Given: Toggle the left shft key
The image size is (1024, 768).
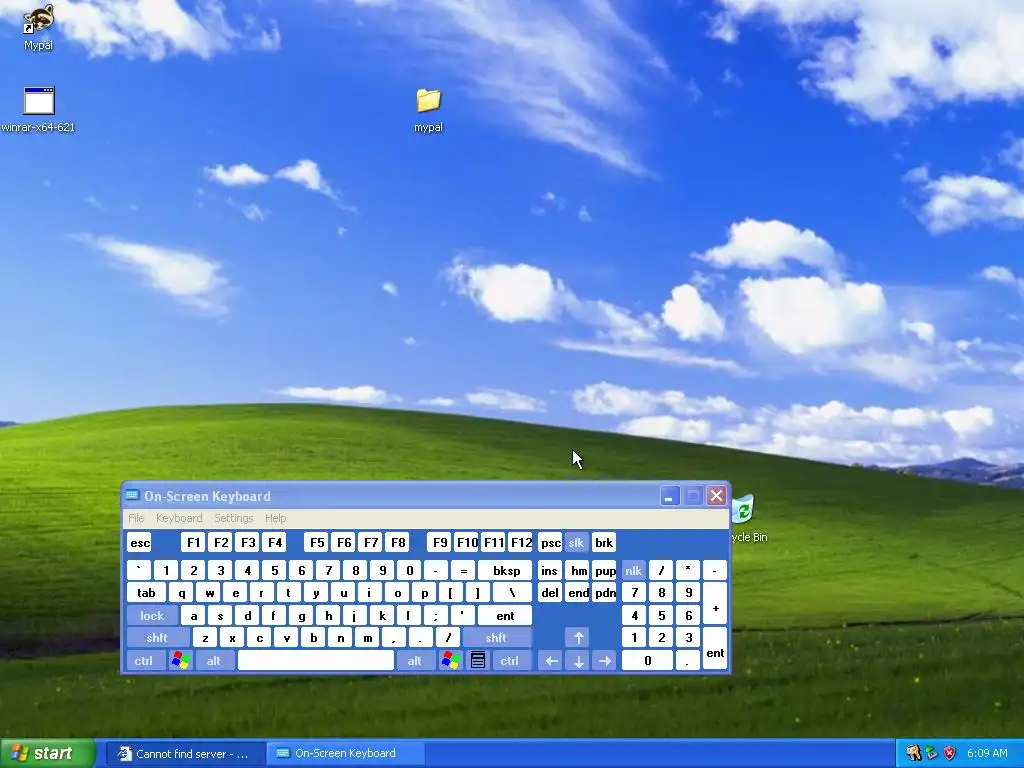Looking at the screenshot, I should pyautogui.click(x=157, y=637).
